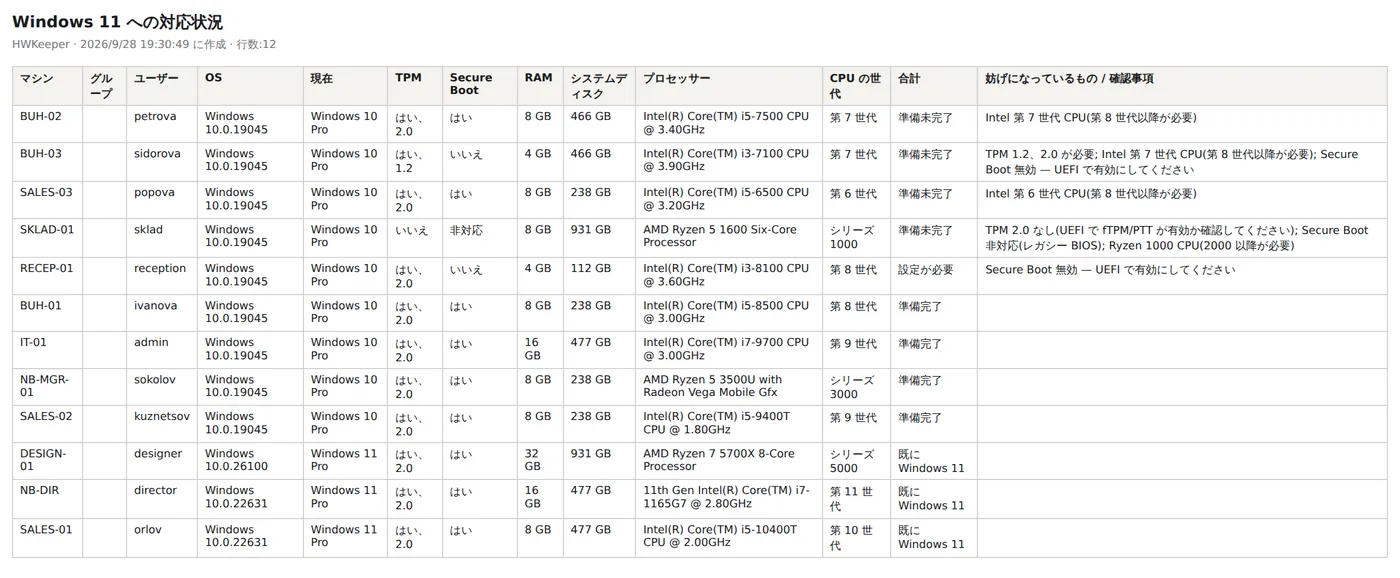The height and width of the screenshot is (578, 1400).
Task: Select the 'CPU の世代' column header
Action: click(x=855, y=86)
